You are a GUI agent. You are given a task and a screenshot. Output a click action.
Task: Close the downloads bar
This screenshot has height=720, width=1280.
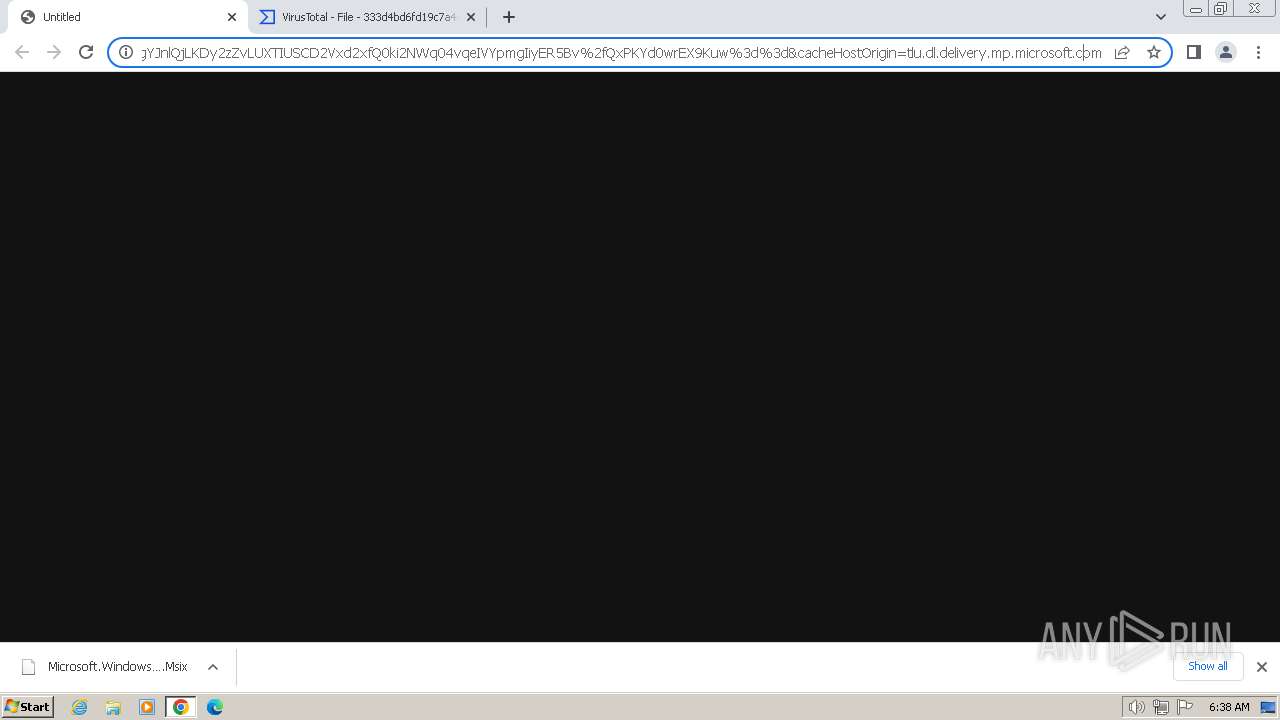pos(1261,667)
